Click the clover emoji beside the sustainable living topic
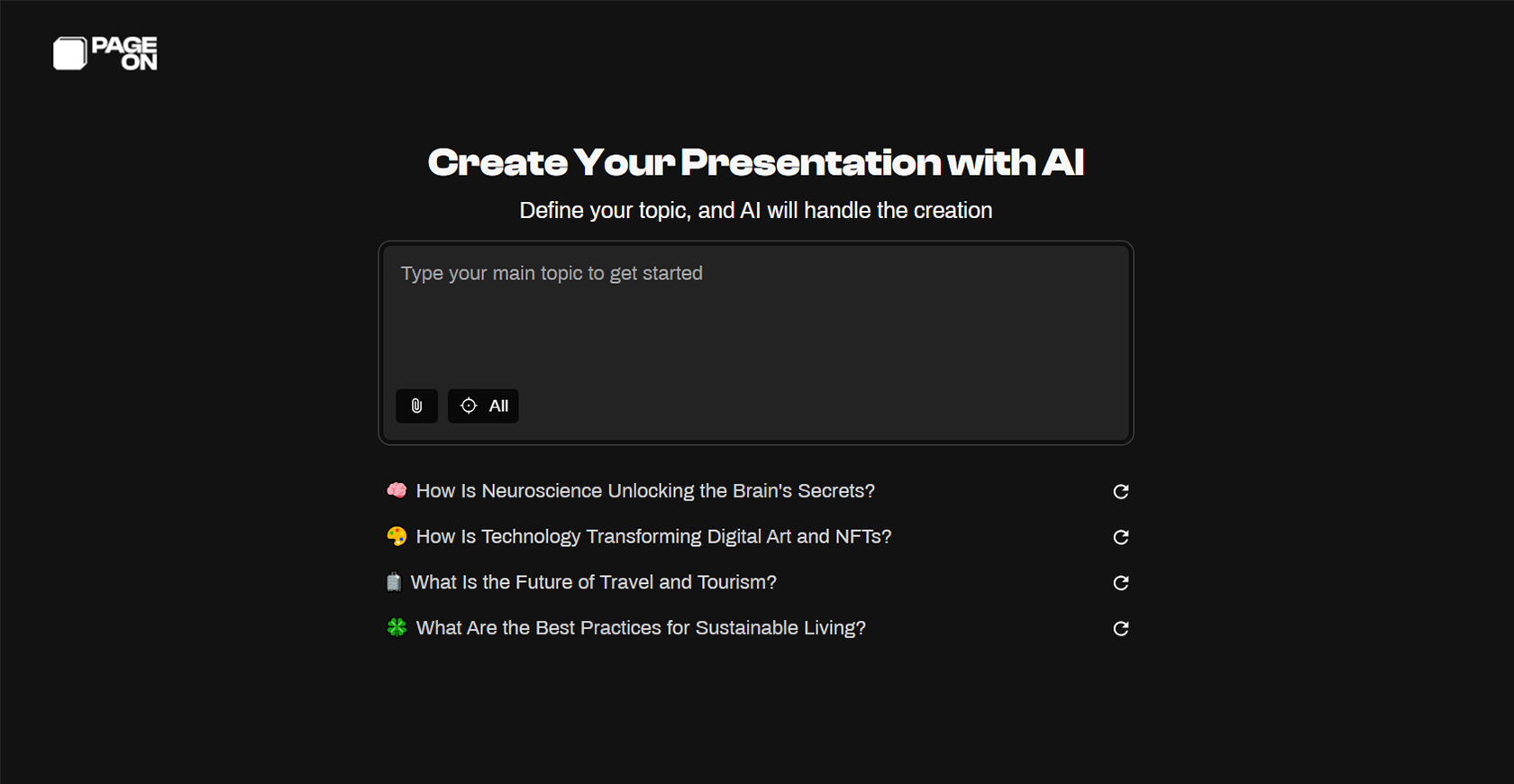 point(397,627)
